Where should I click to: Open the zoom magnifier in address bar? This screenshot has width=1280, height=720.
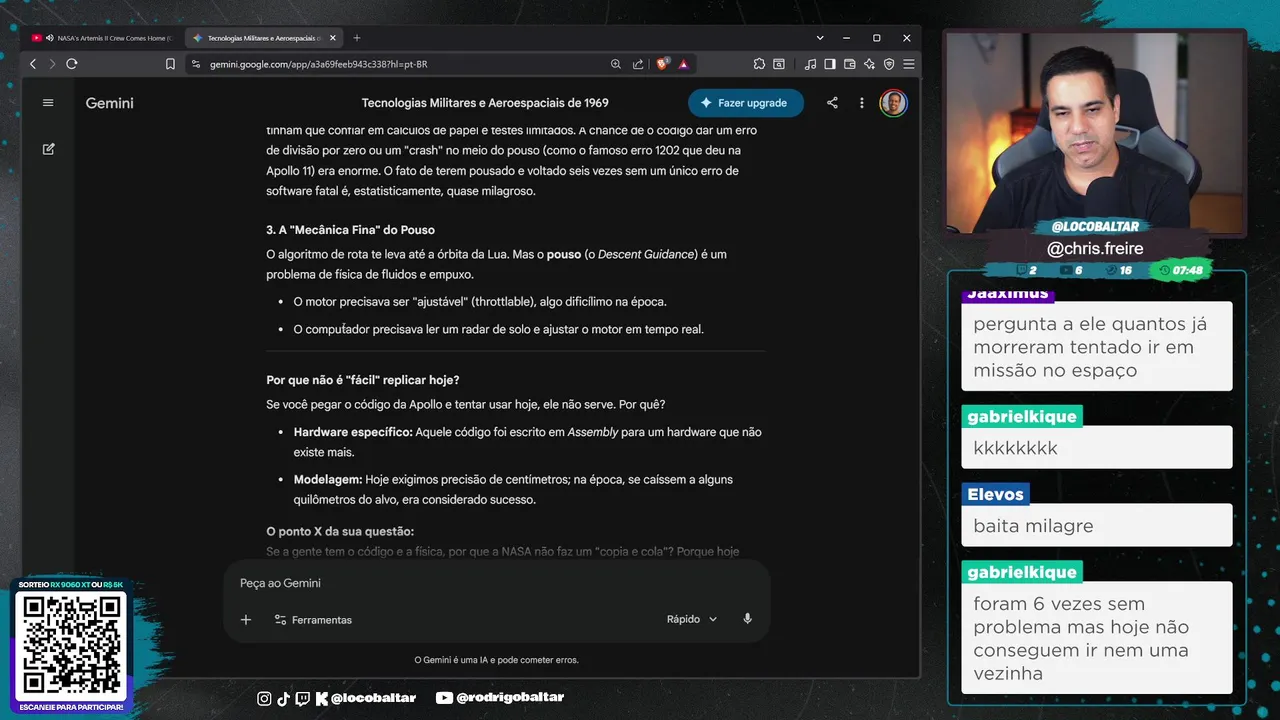coord(616,64)
